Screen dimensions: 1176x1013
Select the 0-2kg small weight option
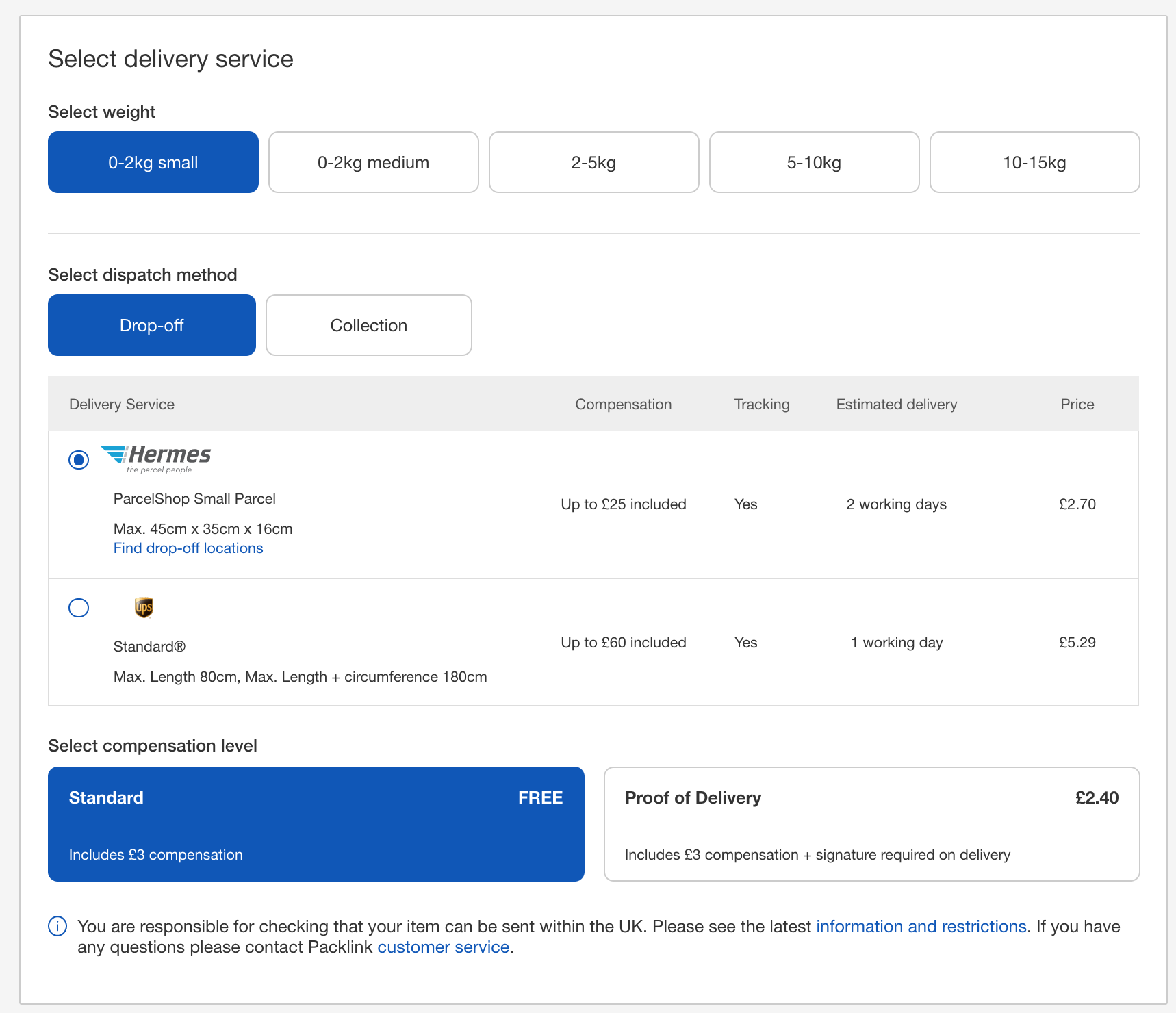(153, 162)
